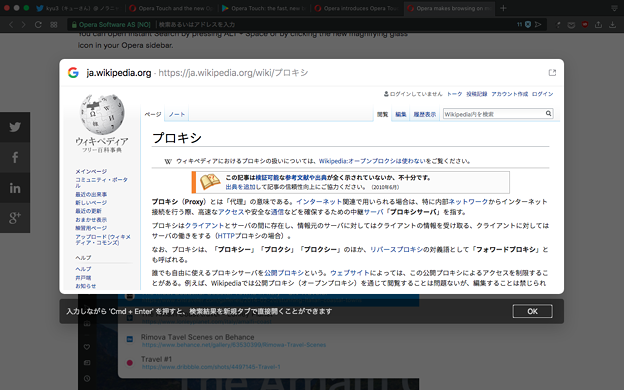The height and width of the screenshot is (390, 624).
Task: Share the article via the Google+ icon
Action: coord(15,218)
